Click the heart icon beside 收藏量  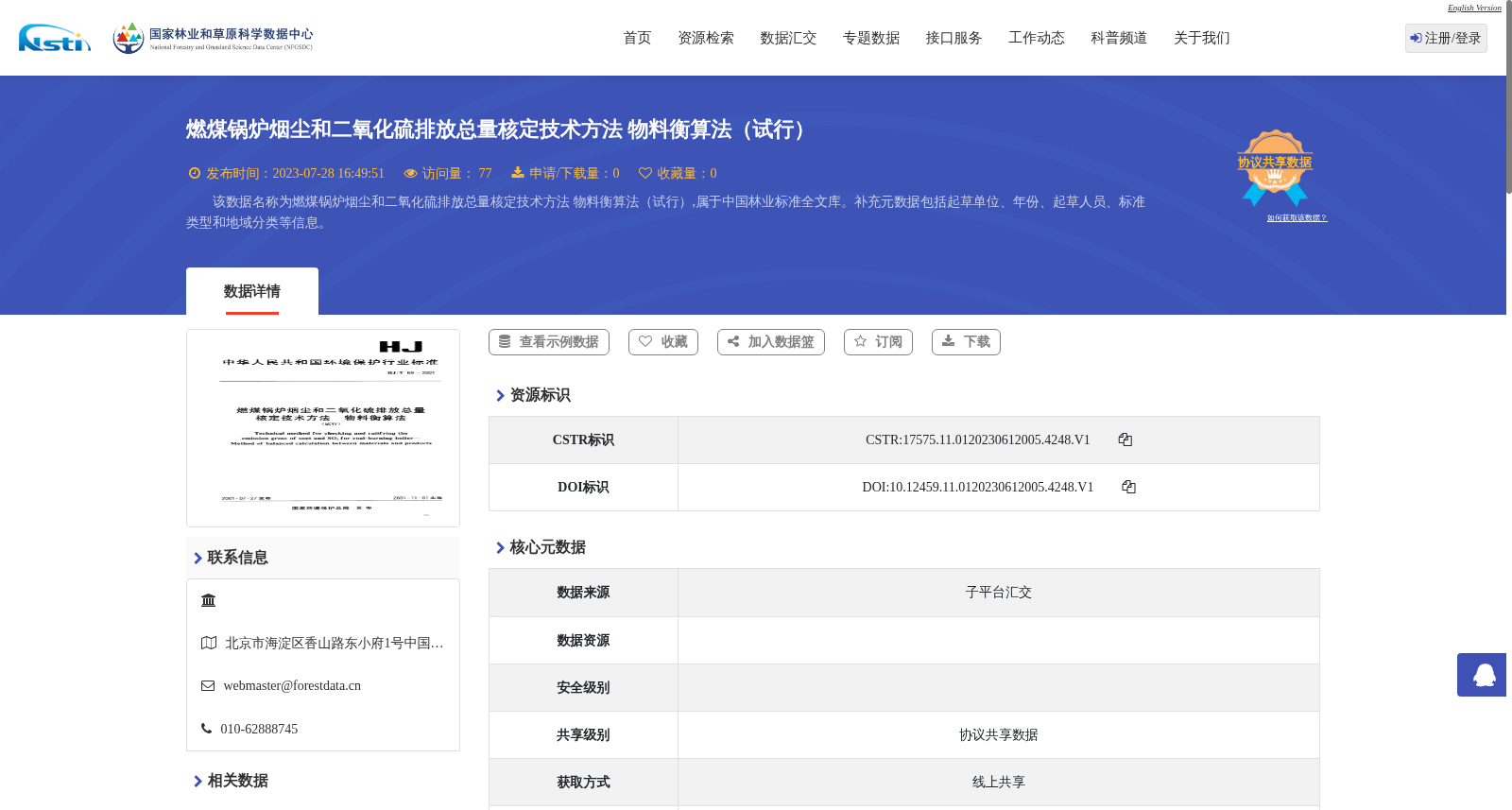pyautogui.click(x=645, y=173)
